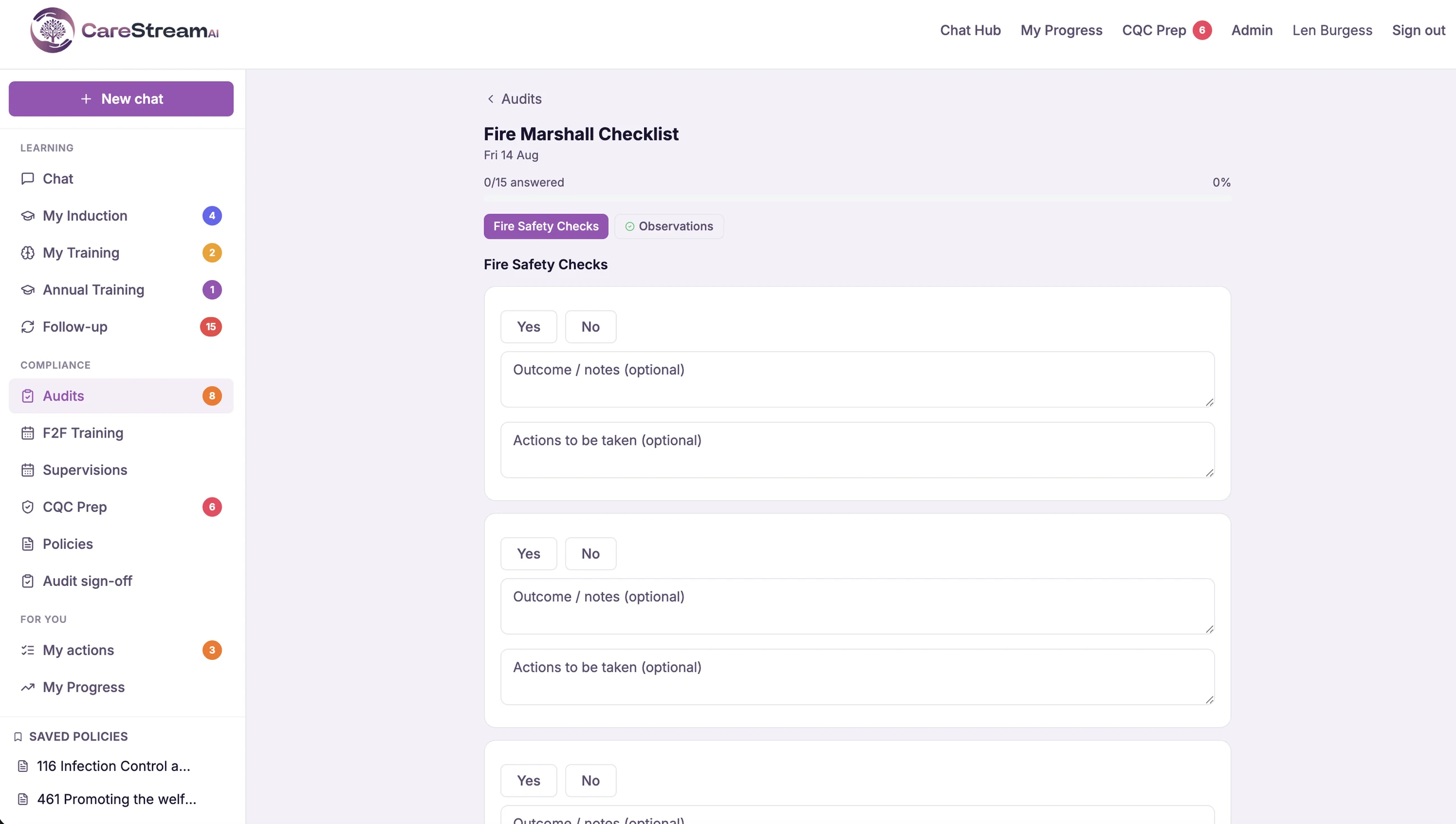Open My actions in the sidebar
This screenshot has height=824, width=1456.
[121, 650]
